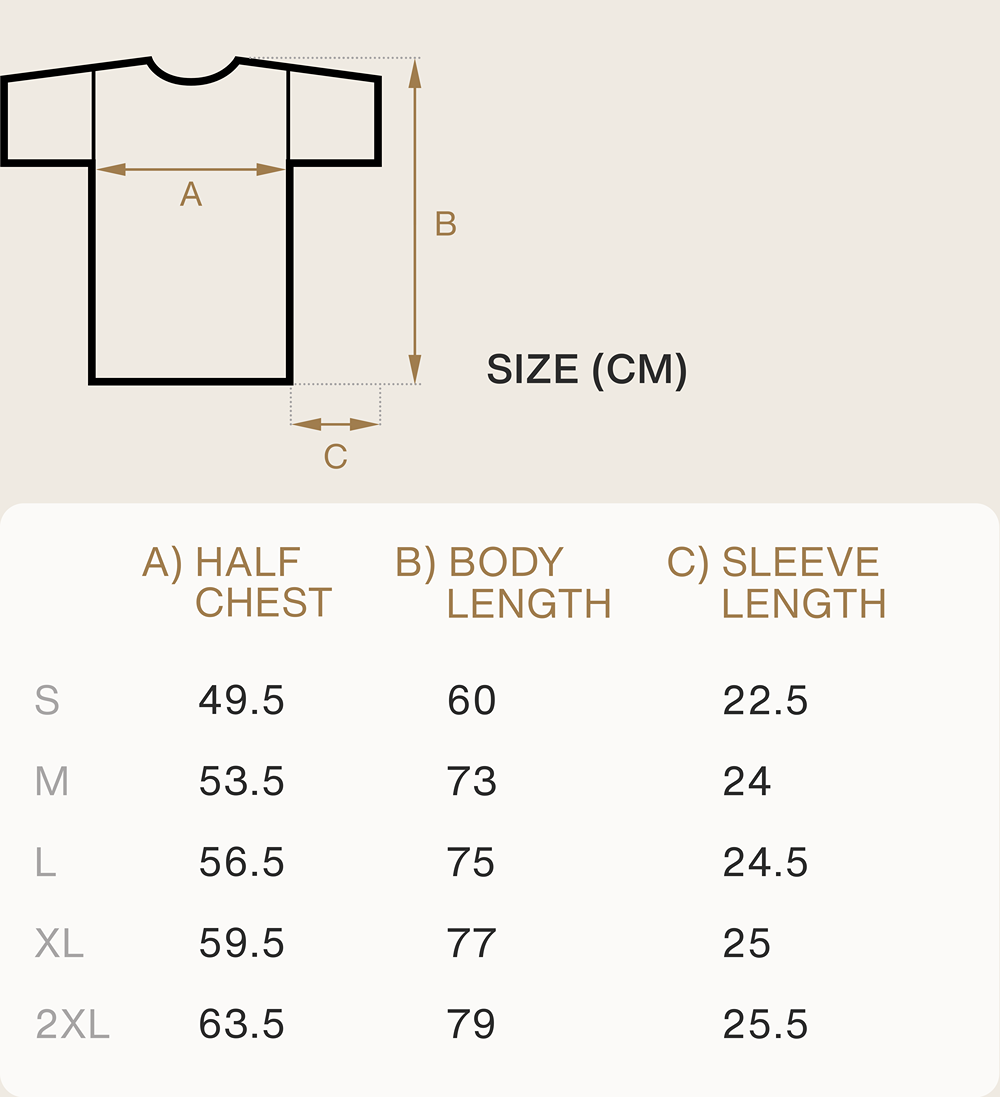Image resolution: width=1000 pixels, height=1097 pixels.
Task: Click the 2XL size row label
Action: [x=72, y=1024]
